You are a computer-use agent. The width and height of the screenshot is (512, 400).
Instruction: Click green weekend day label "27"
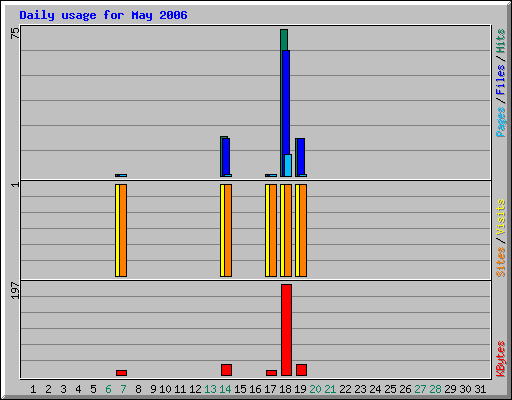(x=420, y=389)
